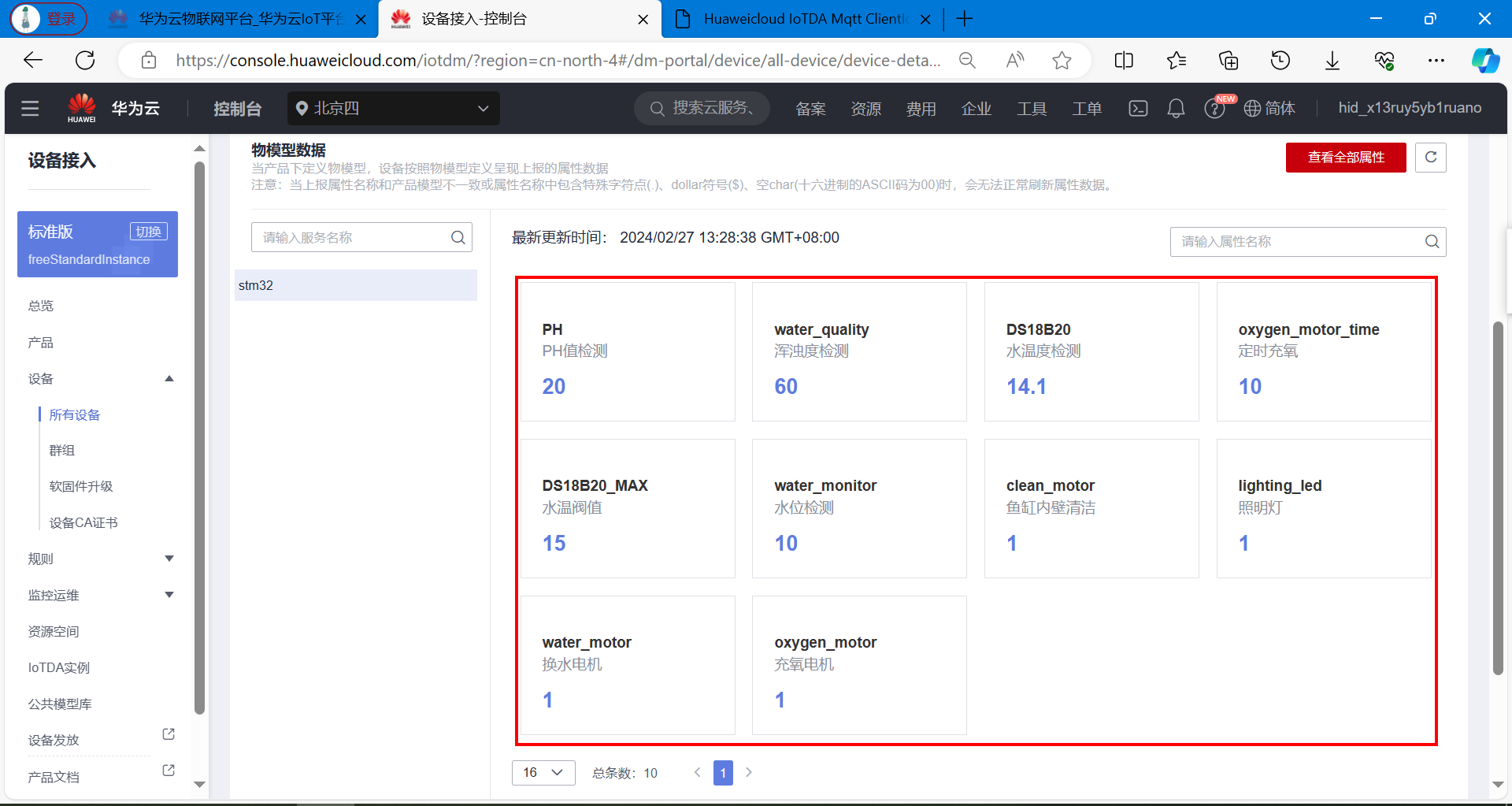Open 设备CA证书 in sidebar
1512x806 pixels.
[83, 523]
